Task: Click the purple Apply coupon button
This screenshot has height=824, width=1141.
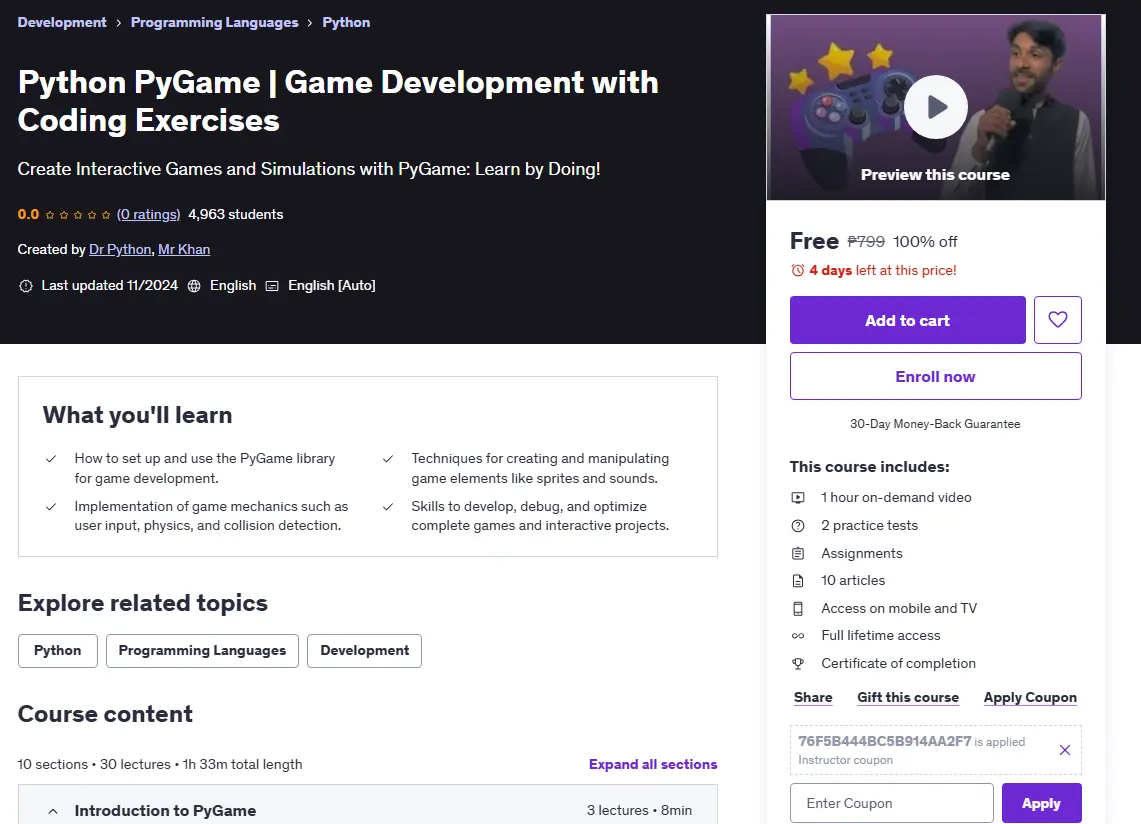Action: 1041,803
